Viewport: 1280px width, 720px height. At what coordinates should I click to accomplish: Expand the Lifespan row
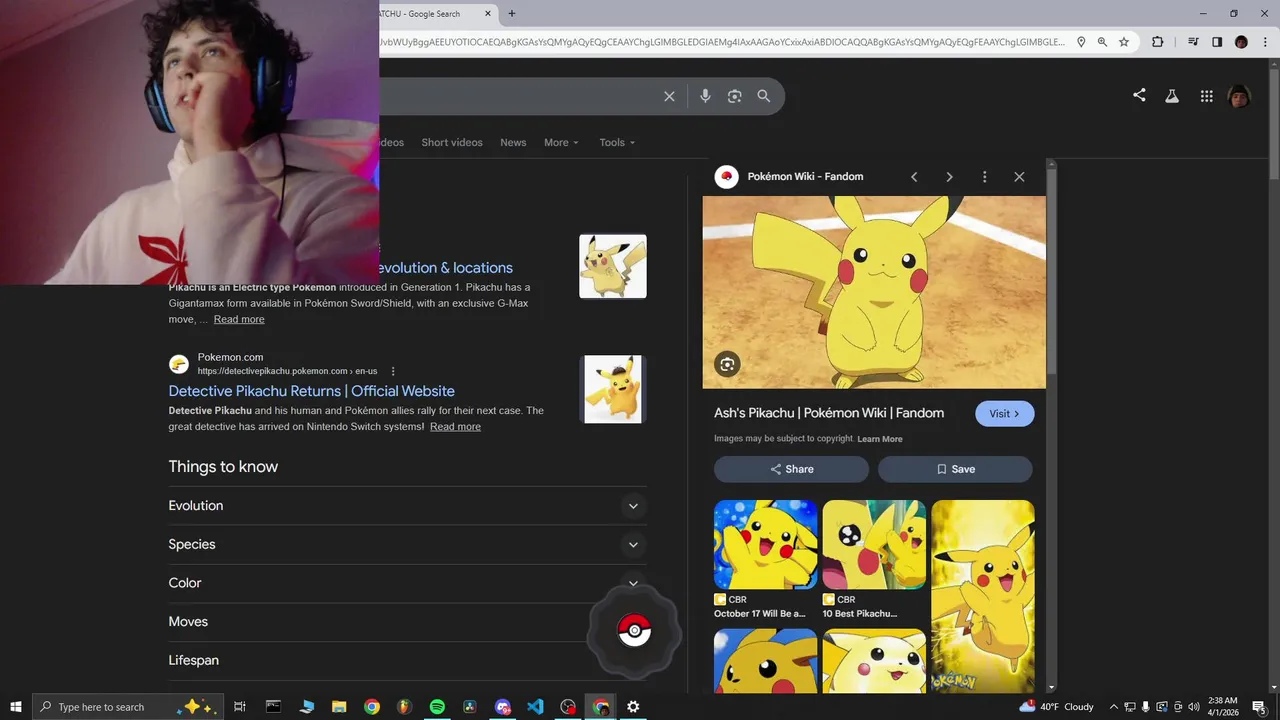407,660
